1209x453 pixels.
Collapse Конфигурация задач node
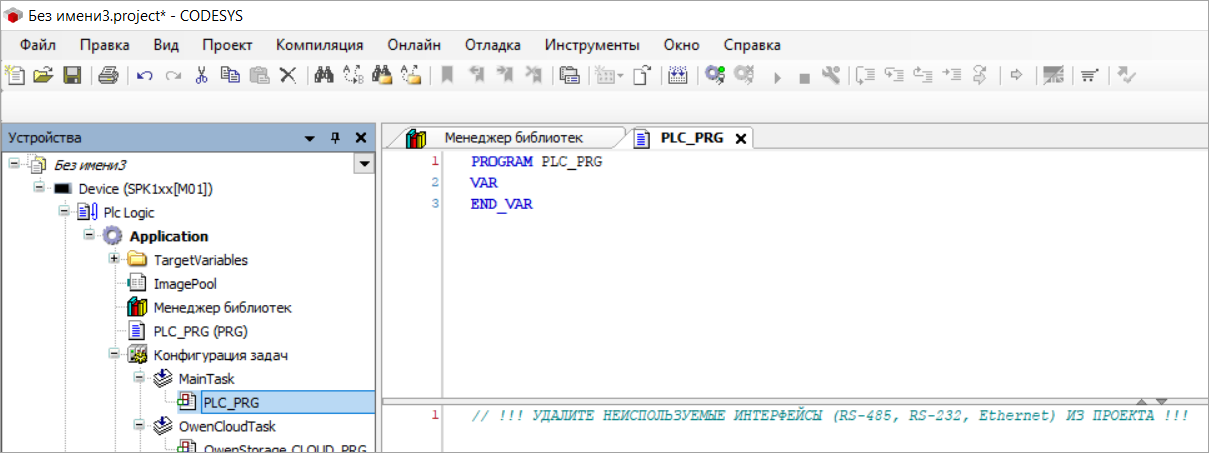(114, 355)
